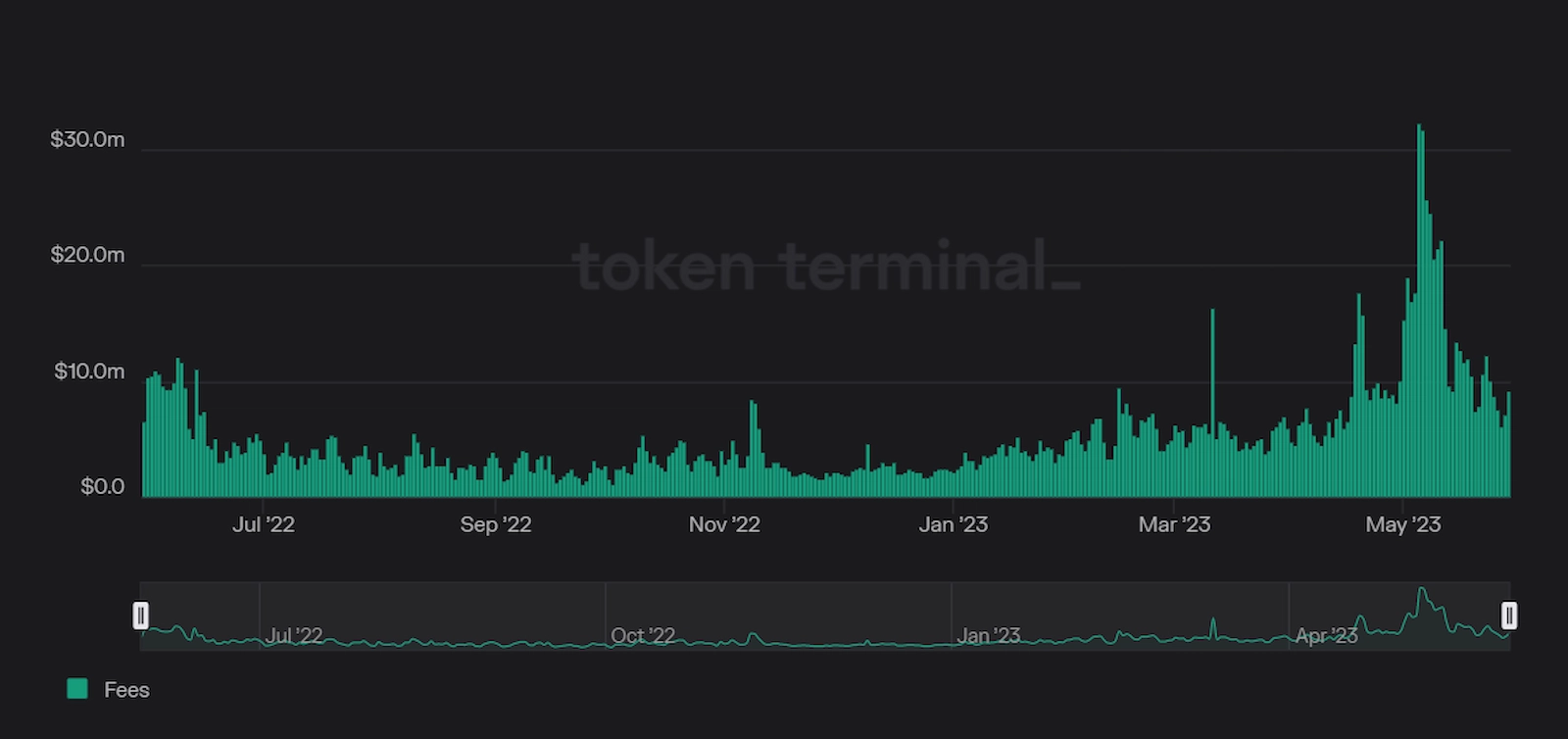
Task: Select the $0.0 axis label
Action: 102,486
